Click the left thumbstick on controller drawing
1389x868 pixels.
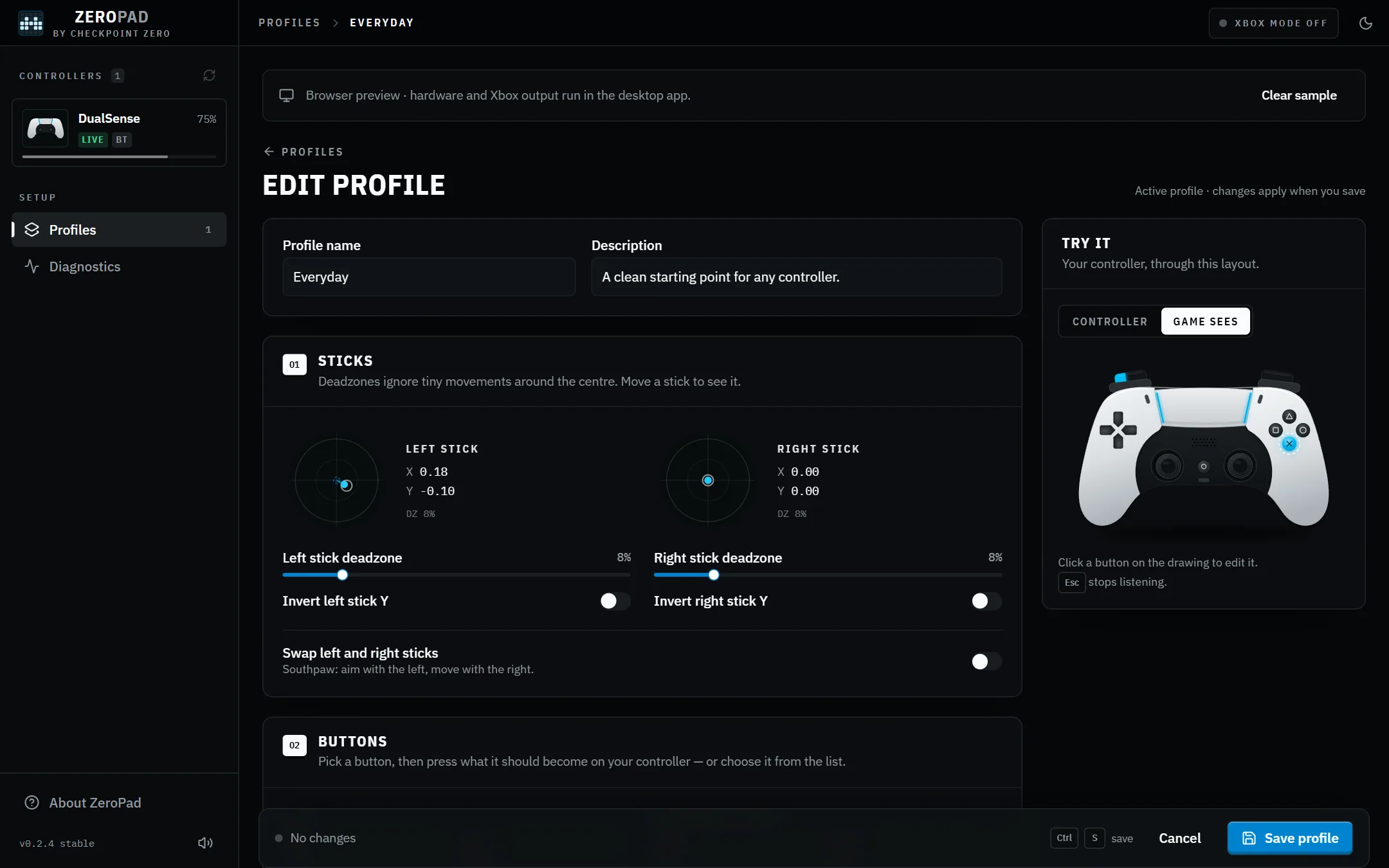coord(1167,465)
